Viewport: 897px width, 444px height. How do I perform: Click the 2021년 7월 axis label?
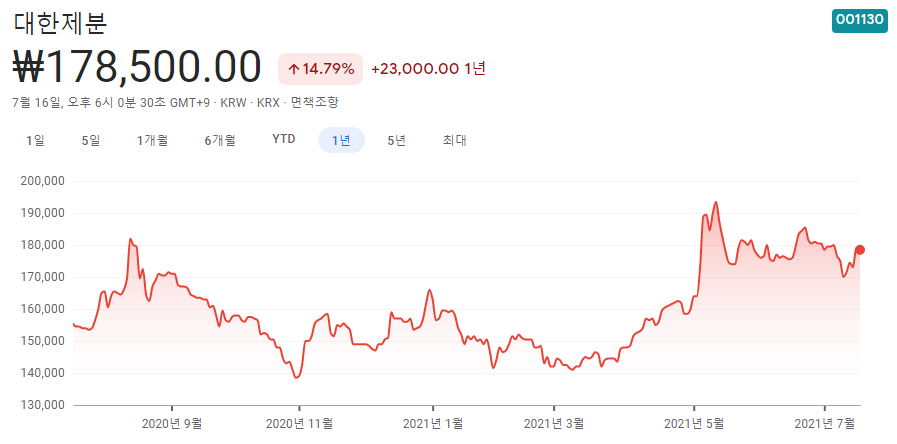coord(824,424)
